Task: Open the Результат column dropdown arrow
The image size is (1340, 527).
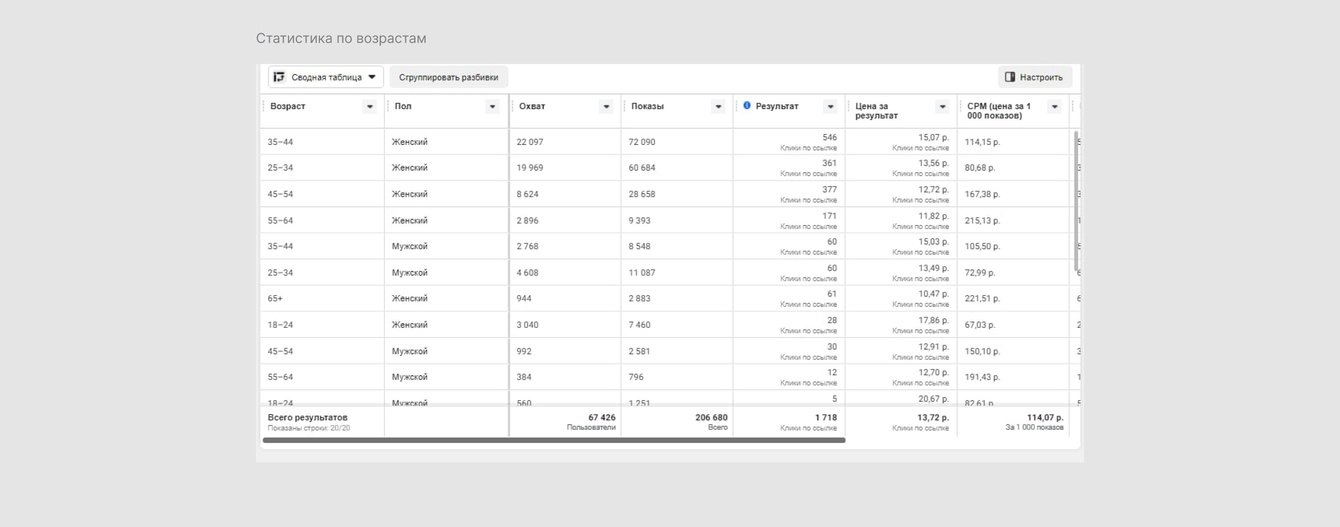Action: [830, 106]
